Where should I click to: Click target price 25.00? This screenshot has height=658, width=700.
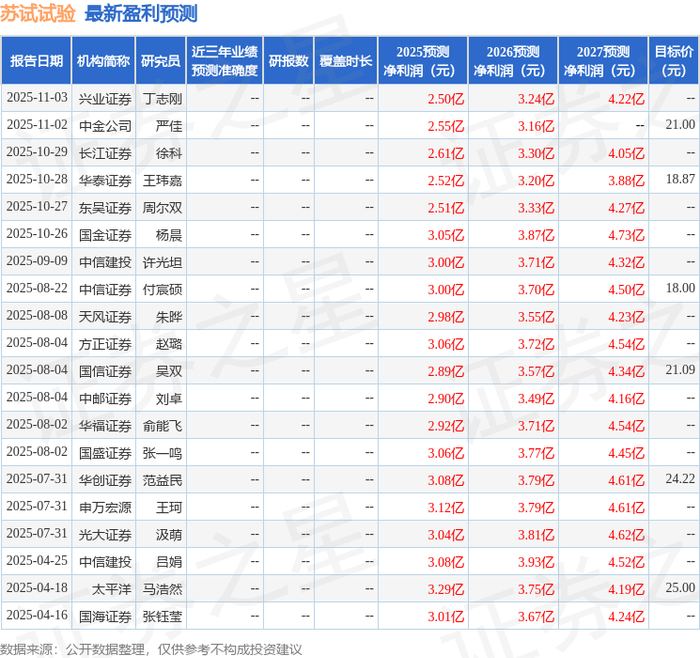(x=680, y=588)
